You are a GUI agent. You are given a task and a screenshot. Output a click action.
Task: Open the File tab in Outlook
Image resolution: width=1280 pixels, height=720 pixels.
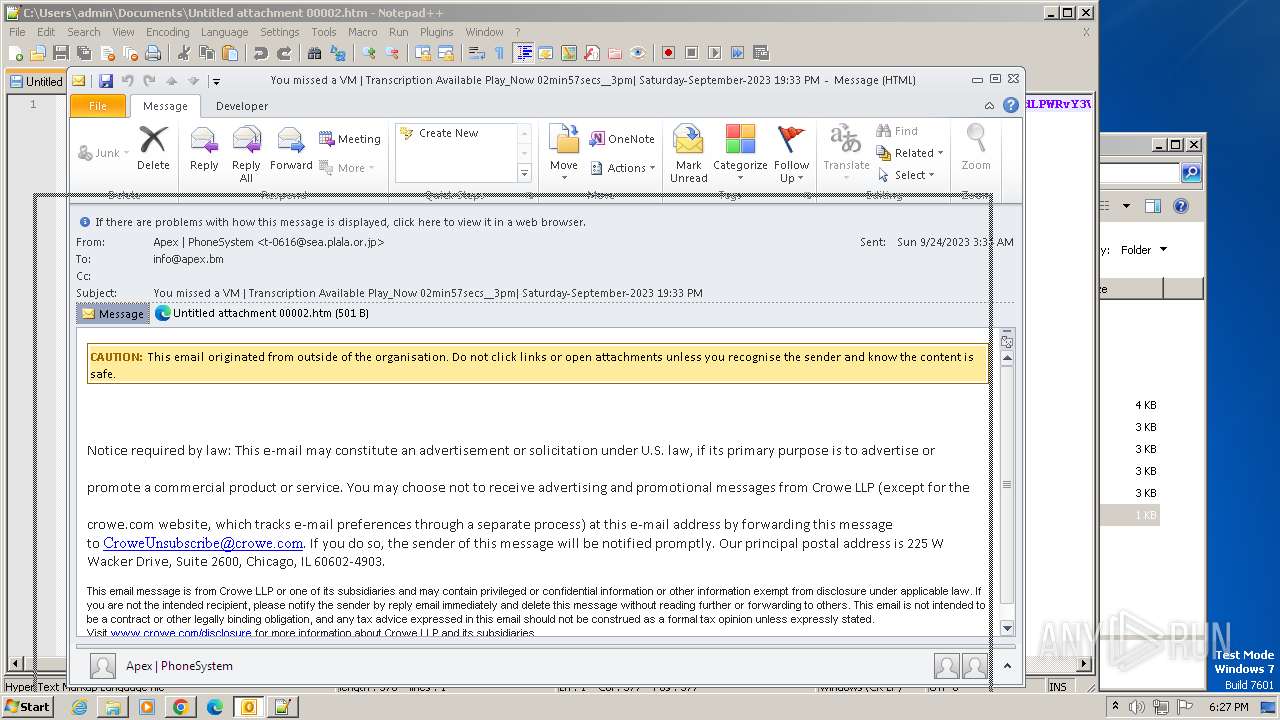pos(98,106)
